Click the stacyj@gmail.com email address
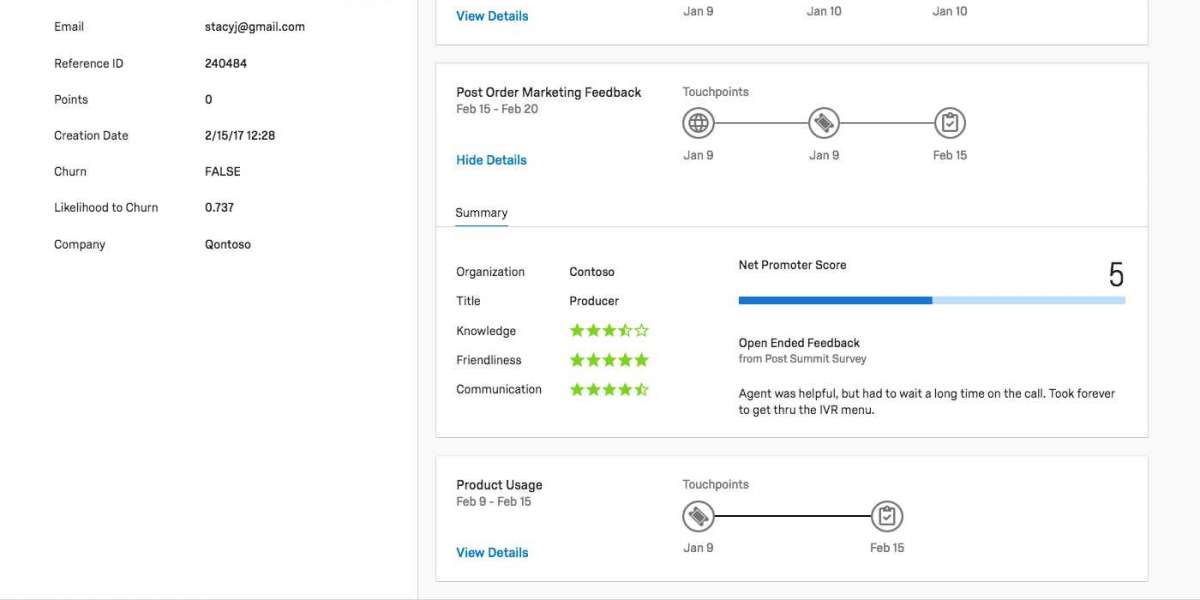Viewport: 1200px width, 600px height. pyautogui.click(x=254, y=27)
